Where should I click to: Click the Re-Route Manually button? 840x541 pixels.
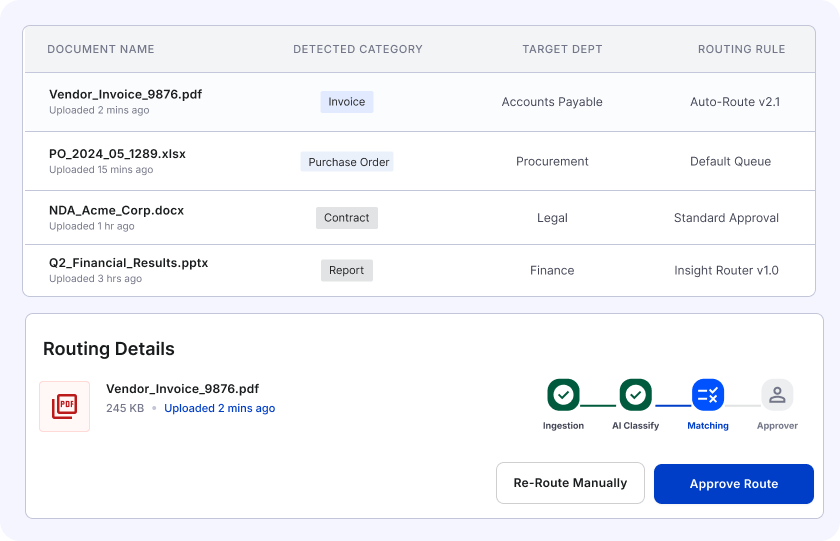(x=570, y=483)
